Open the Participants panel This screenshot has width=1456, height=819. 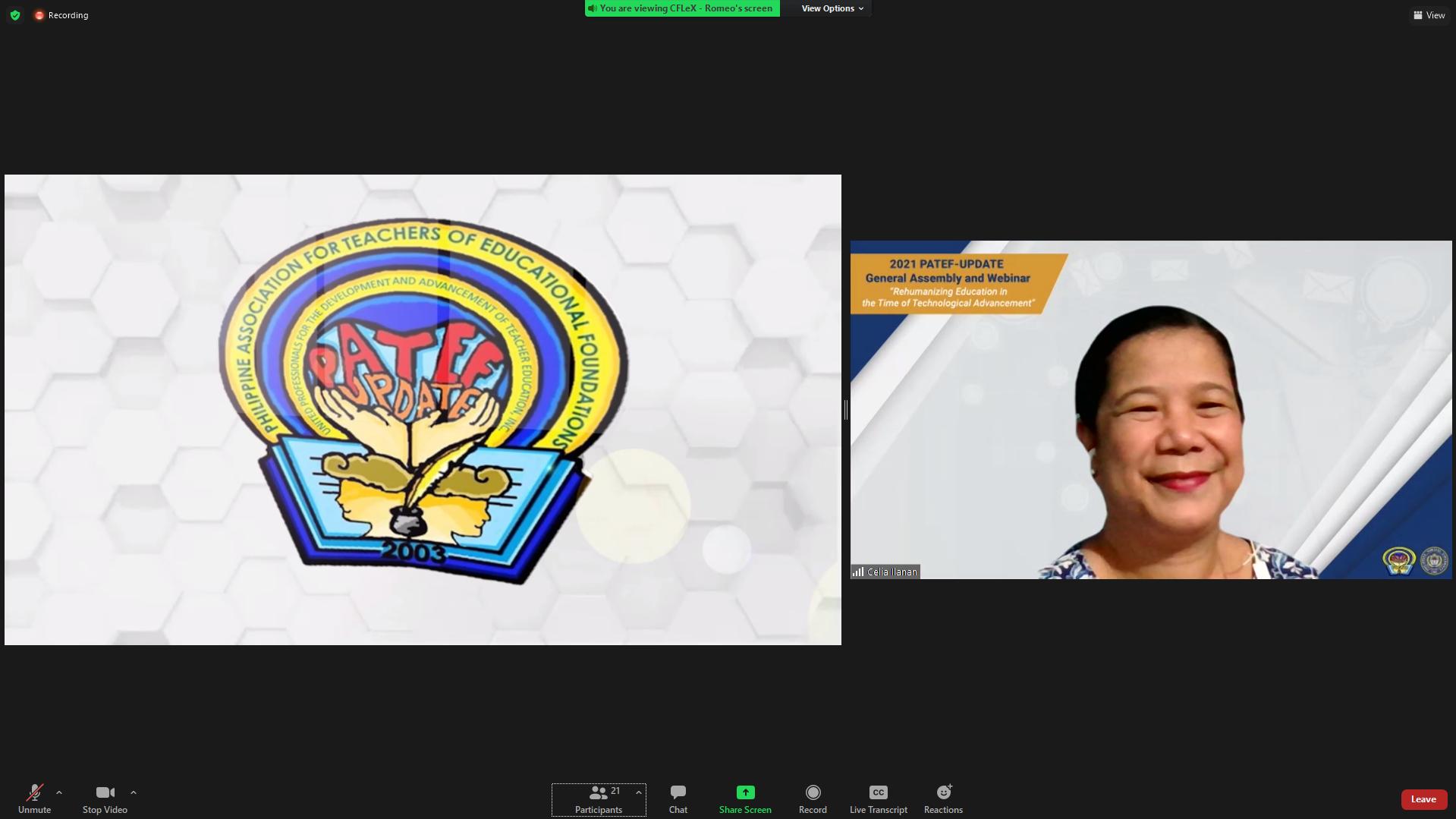[598, 799]
